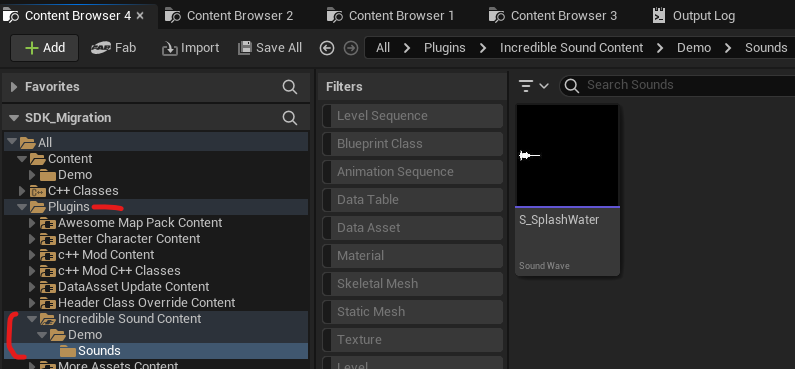Toggle the Material filter
The width and height of the screenshot is (795, 369).
(413, 256)
